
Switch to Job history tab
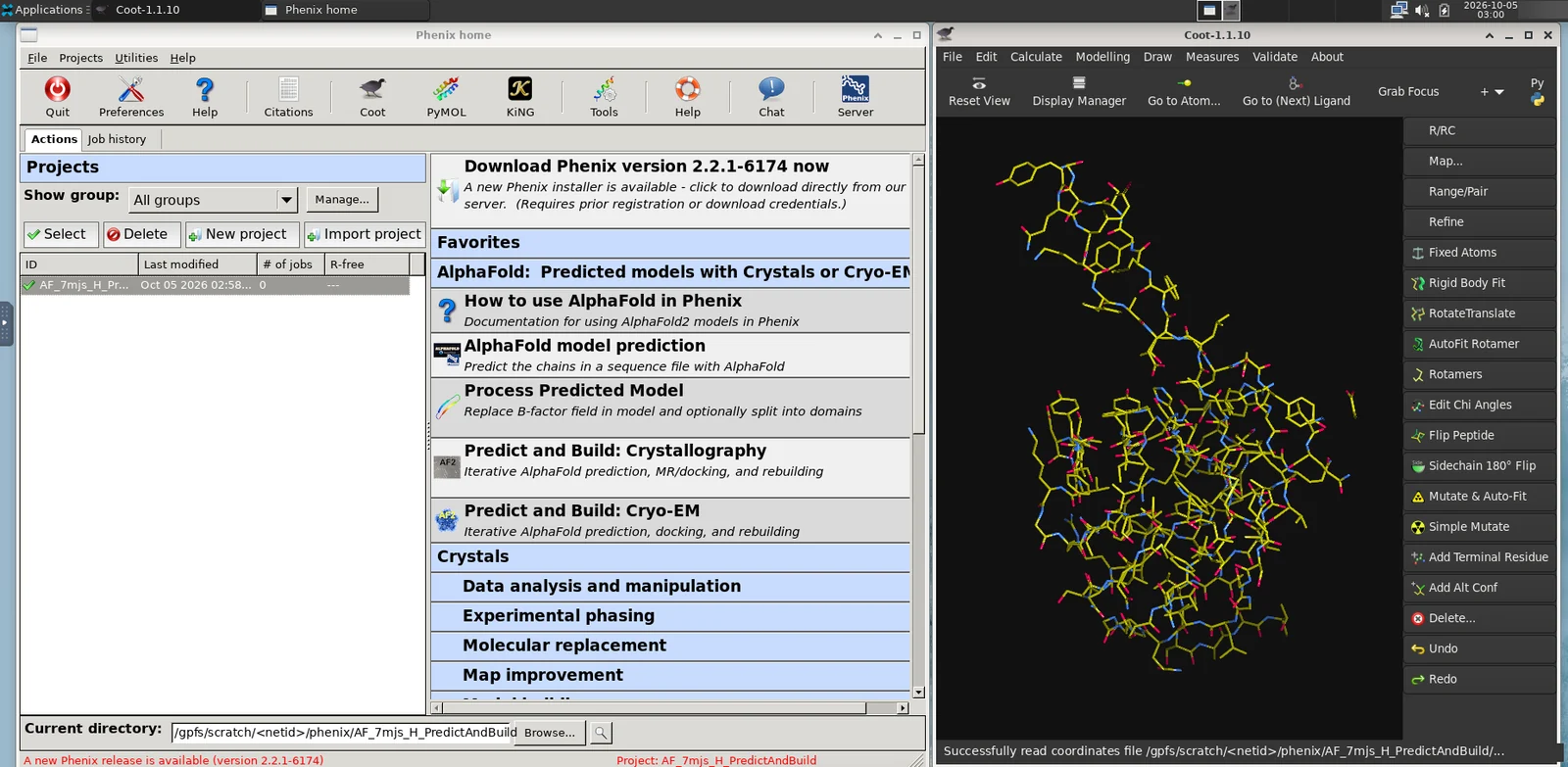tap(117, 139)
